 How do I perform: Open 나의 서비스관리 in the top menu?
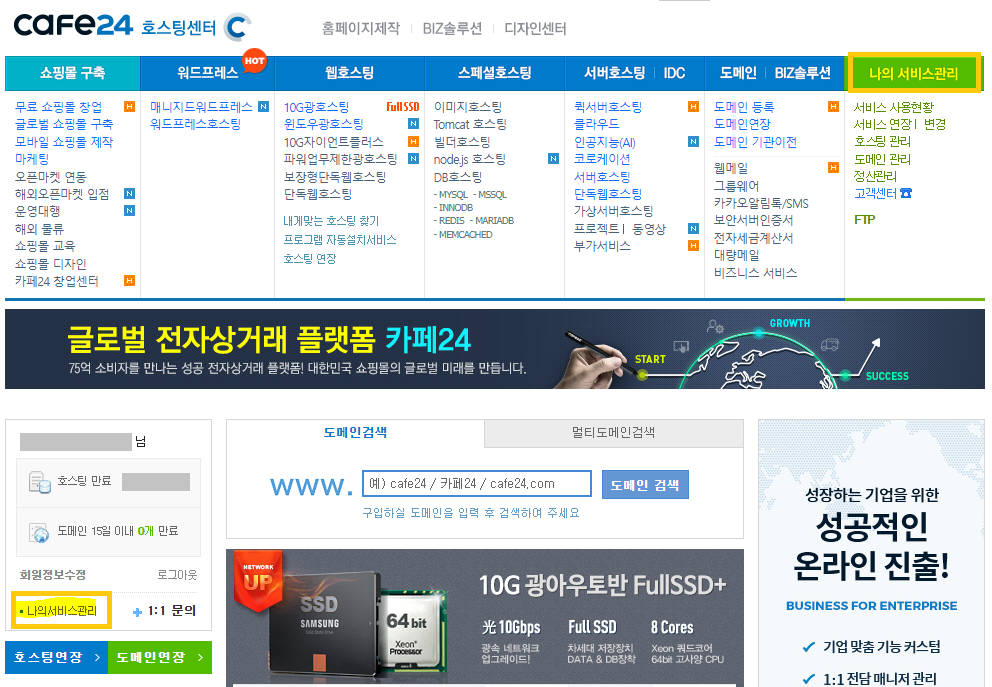click(914, 73)
